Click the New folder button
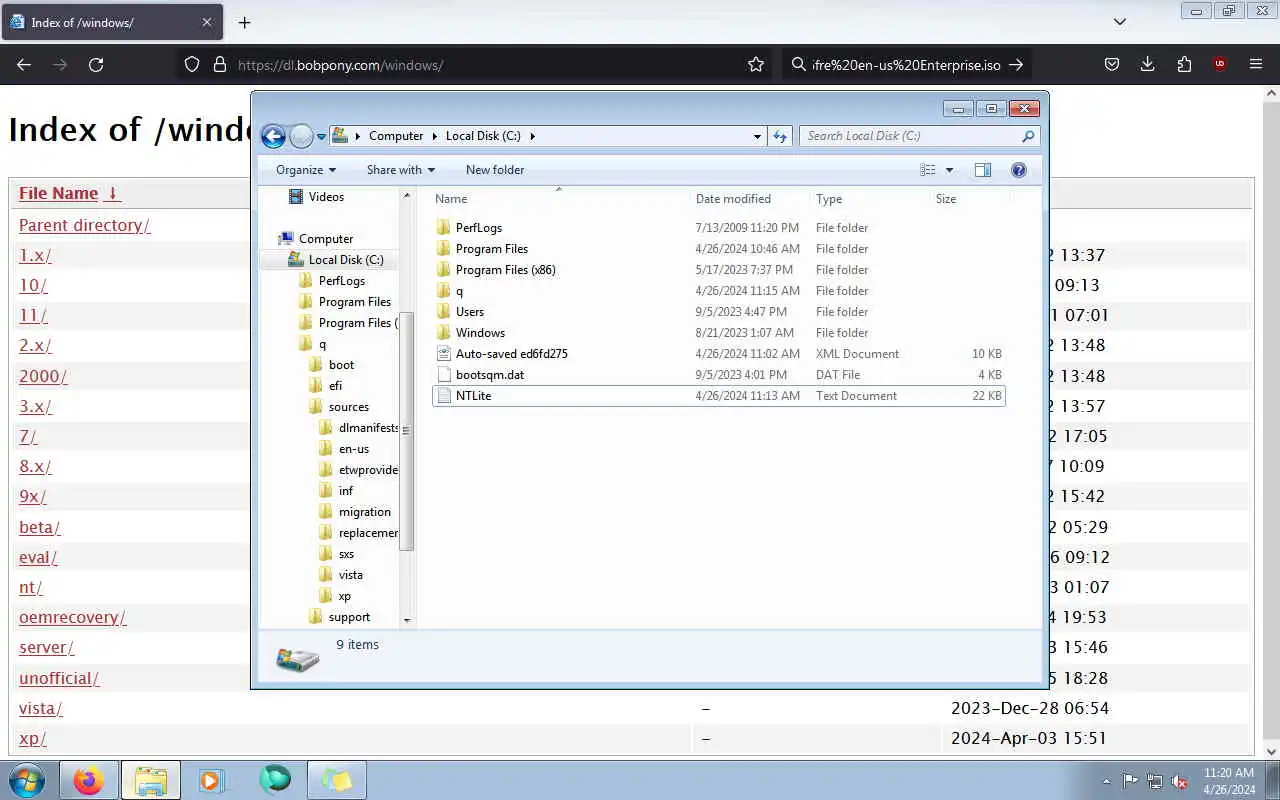Viewport: 1280px width, 800px height. click(x=495, y=170)
